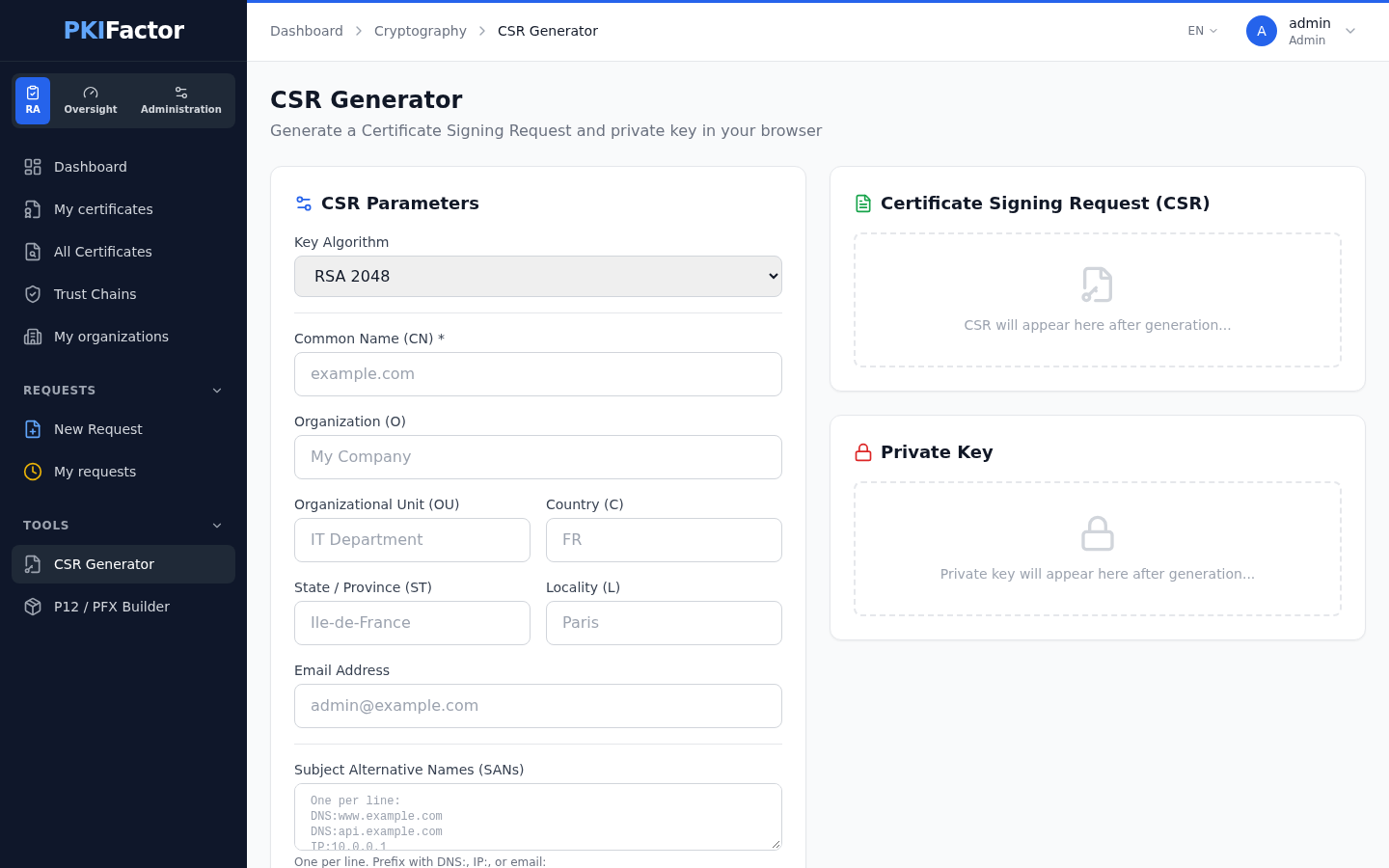
Task: Open My requests page
Action: point(123,472)
